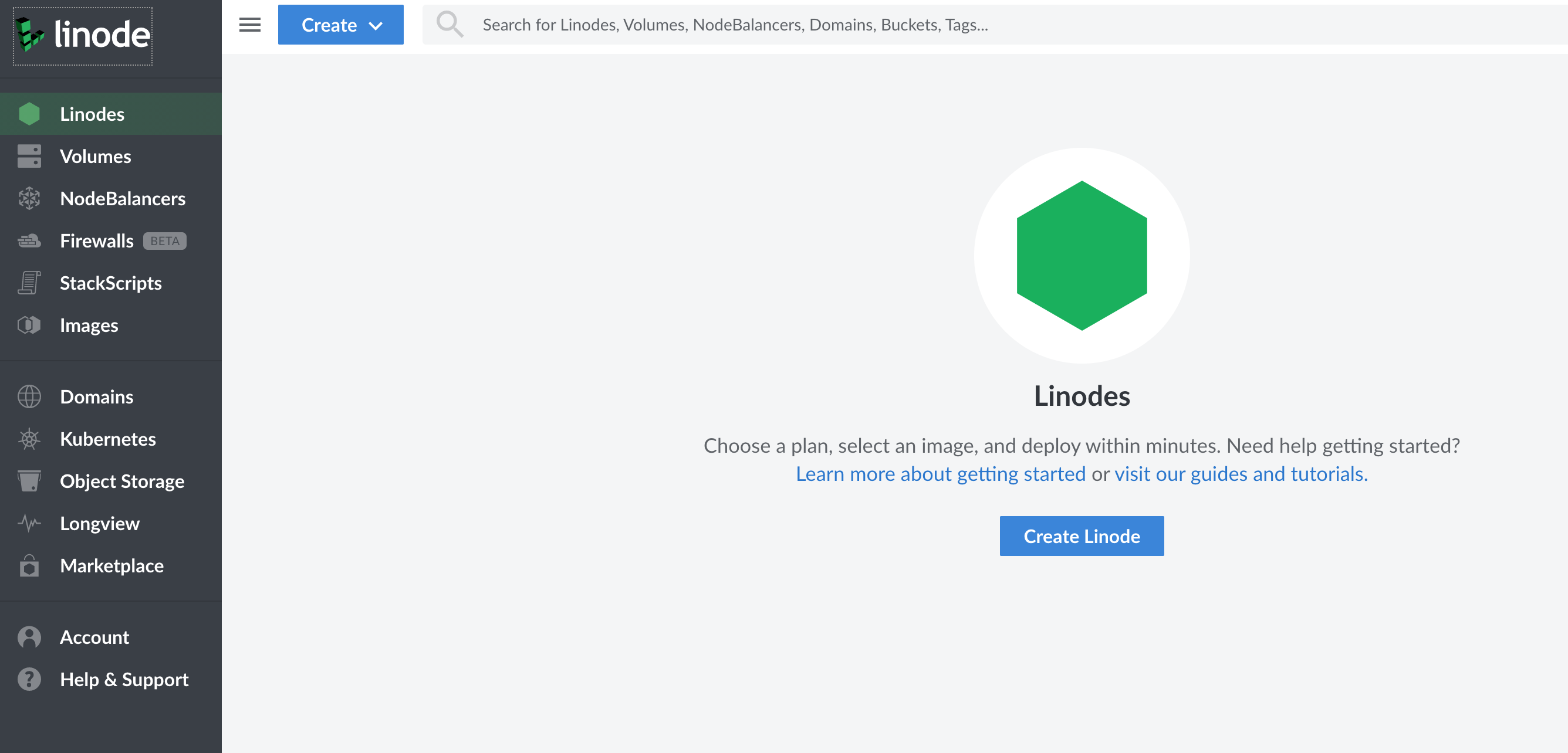Open the Domains menu entry
1568x753 pixels.
96,396
